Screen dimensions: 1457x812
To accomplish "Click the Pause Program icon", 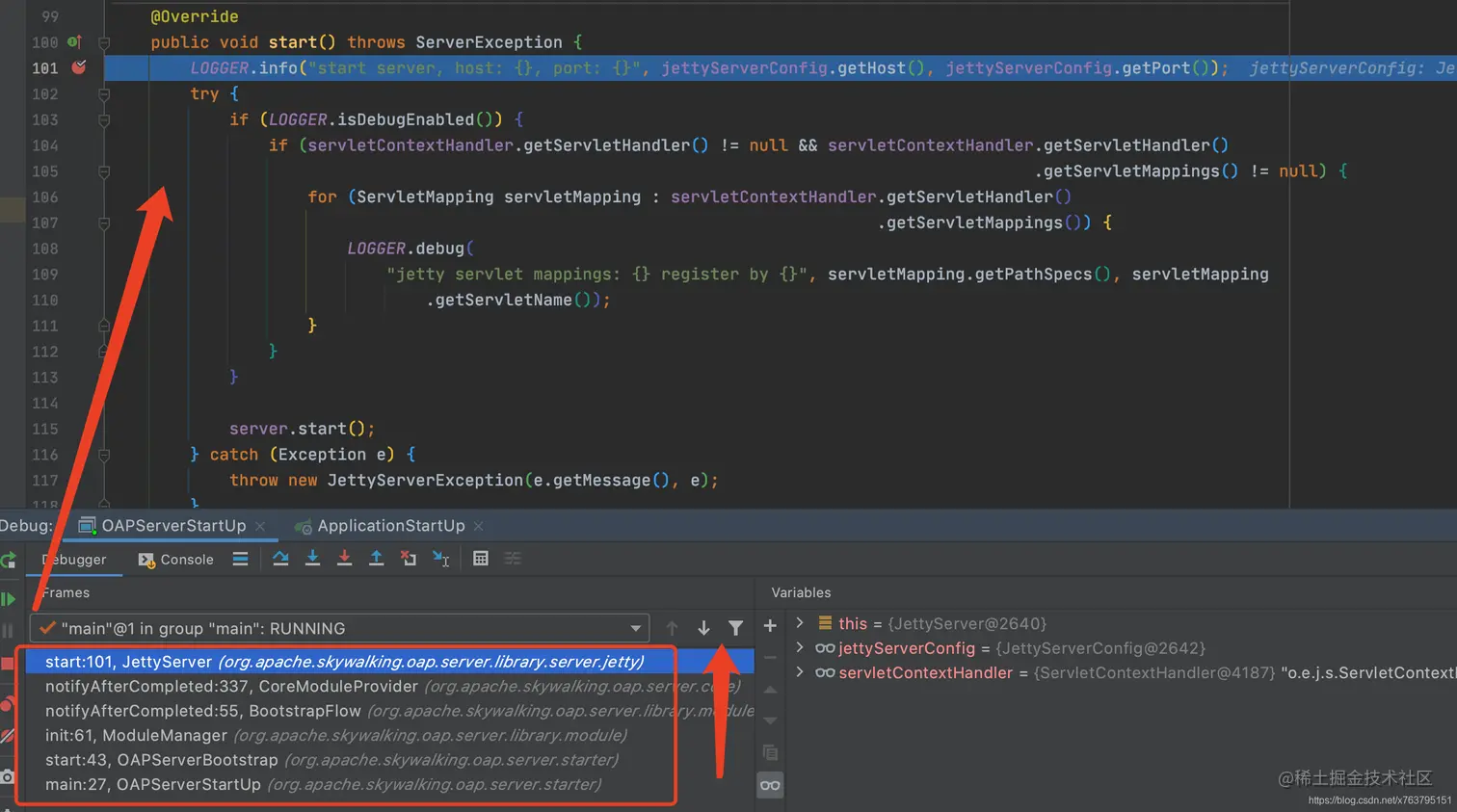I will (x=7, y=631).
